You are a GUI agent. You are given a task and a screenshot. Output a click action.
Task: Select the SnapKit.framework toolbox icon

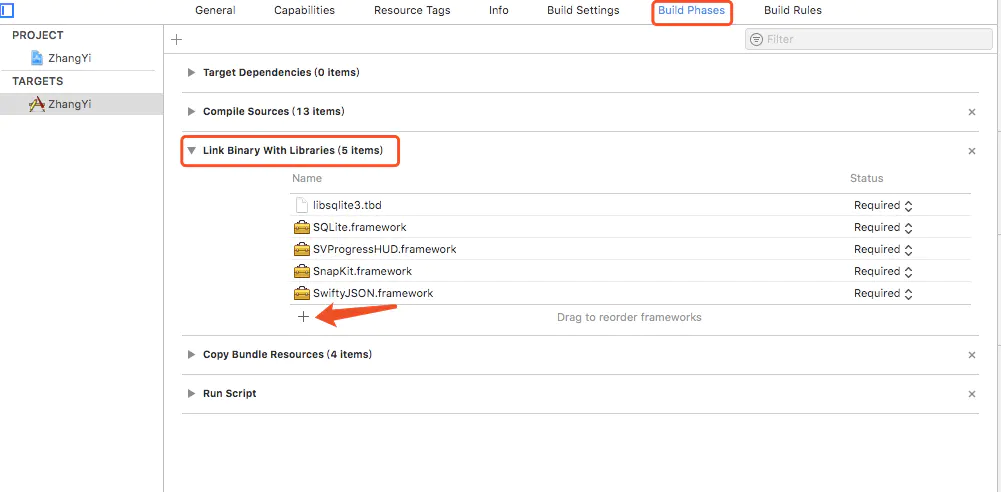pyautogui.click(x=302, y=271)
